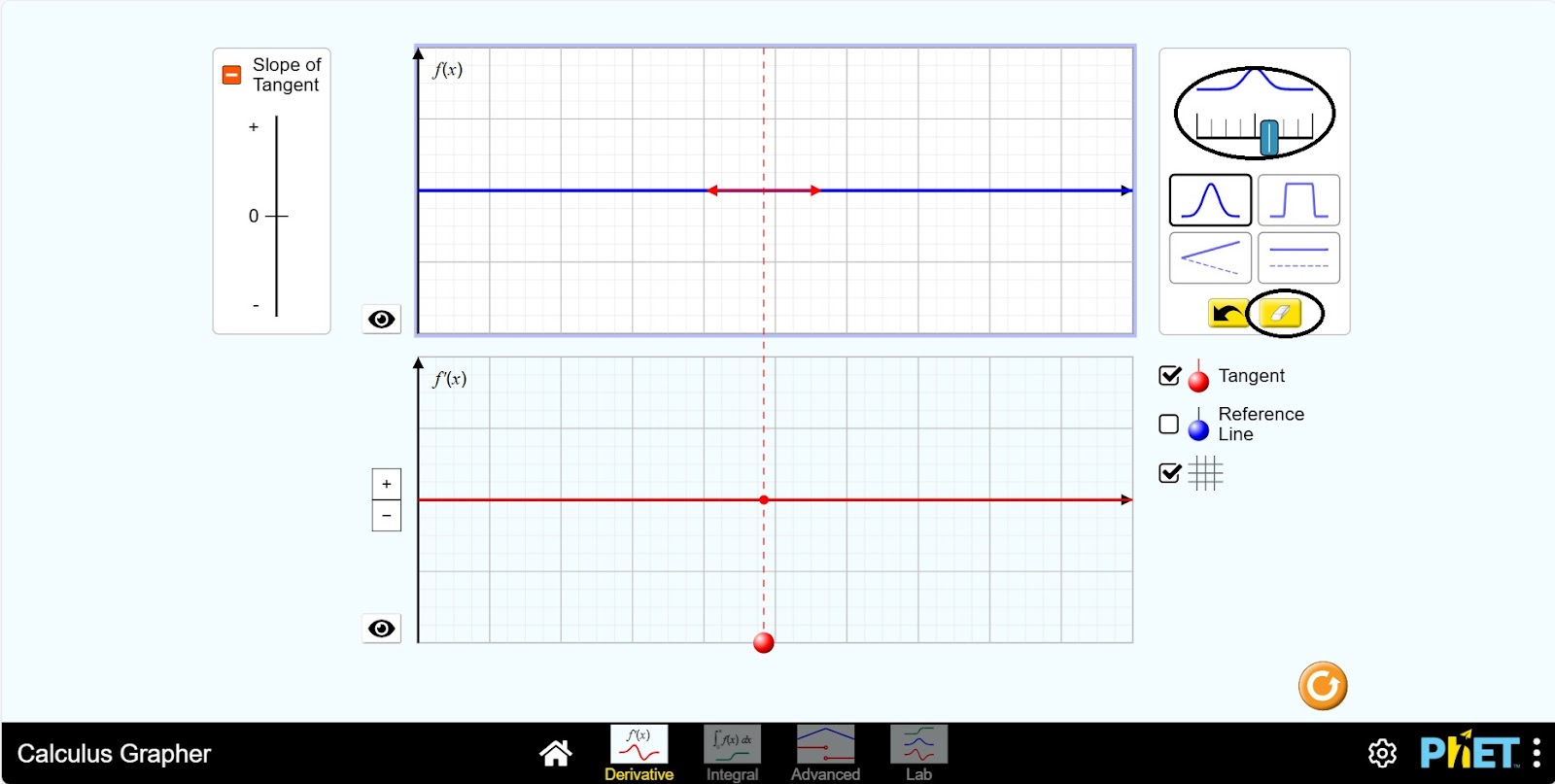Click the yellow undo arrow button
Viewport: 1555px width, 784px height.
[x=1227, y=313]
